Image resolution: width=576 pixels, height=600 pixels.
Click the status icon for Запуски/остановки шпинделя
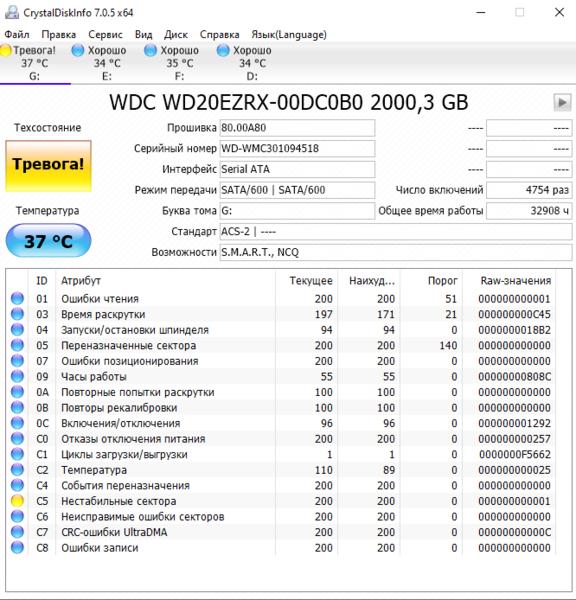[x=17, y=330]
